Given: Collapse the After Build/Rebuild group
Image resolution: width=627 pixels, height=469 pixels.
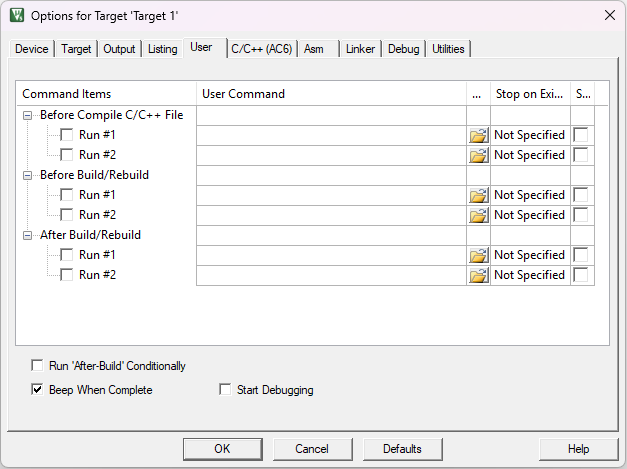Looking at the screenshot, I should pyautogui.click(x=27, y=235).
